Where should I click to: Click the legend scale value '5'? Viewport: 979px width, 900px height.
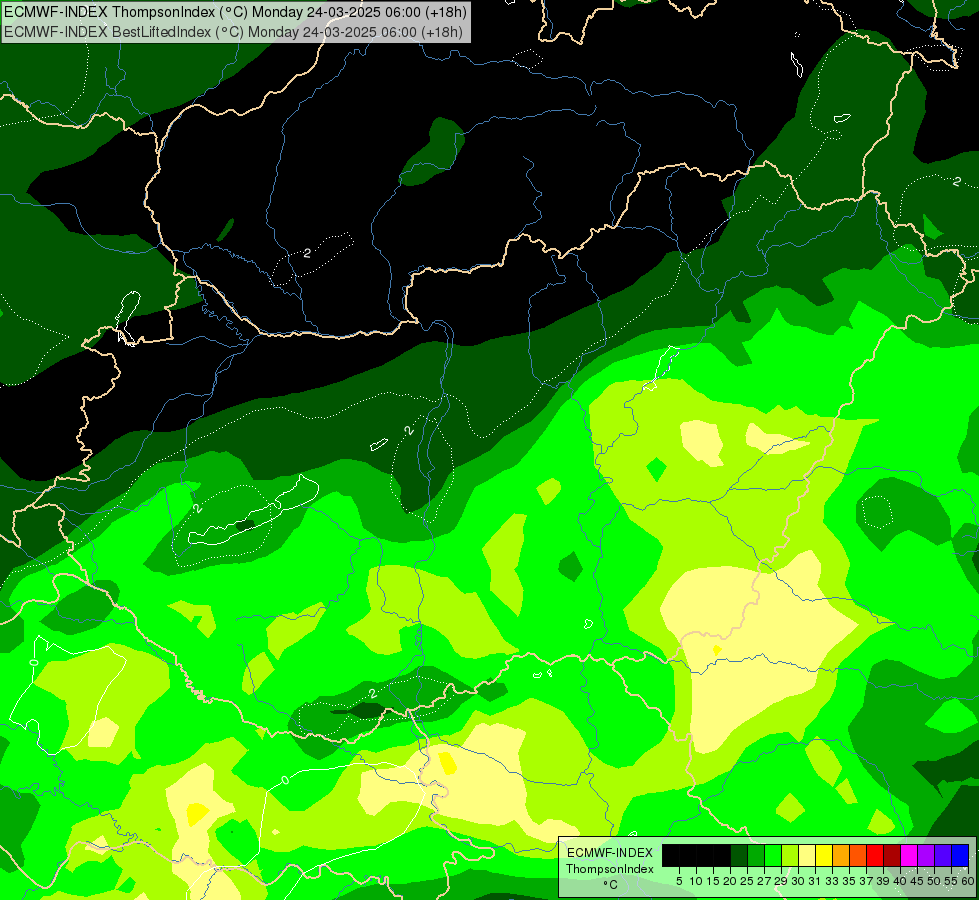(x=679, y=881)
